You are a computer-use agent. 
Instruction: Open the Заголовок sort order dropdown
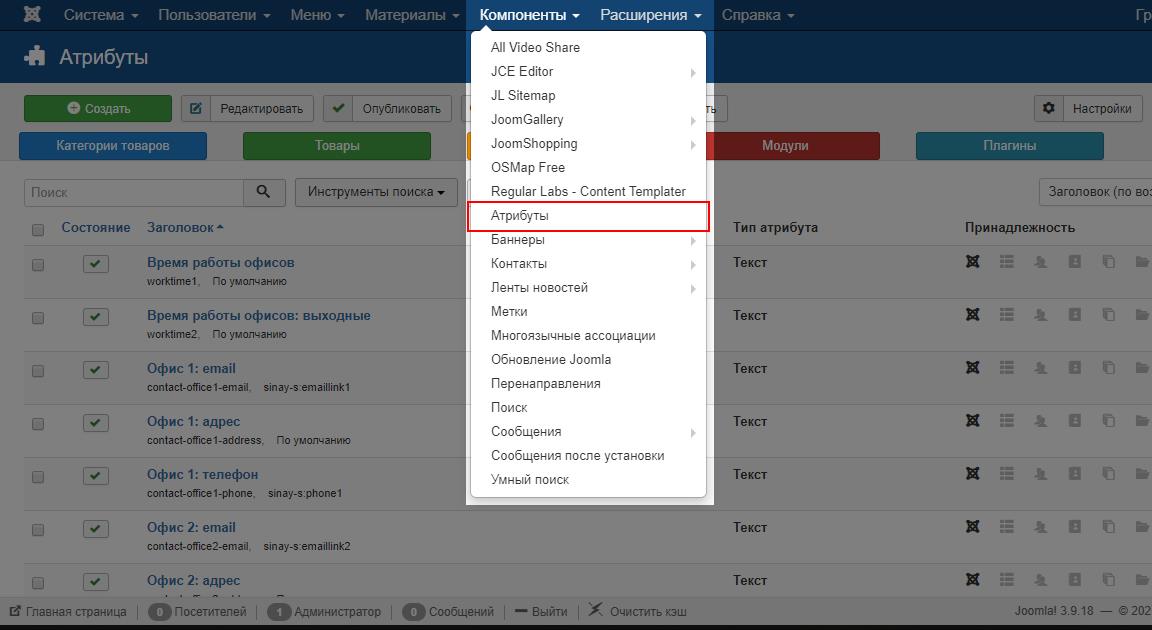[1096, 192]
